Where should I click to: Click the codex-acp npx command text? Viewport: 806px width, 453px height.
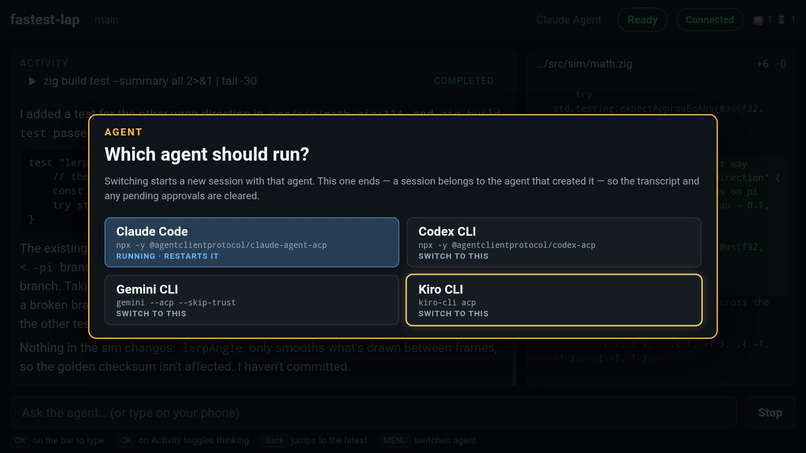(507, 245)
